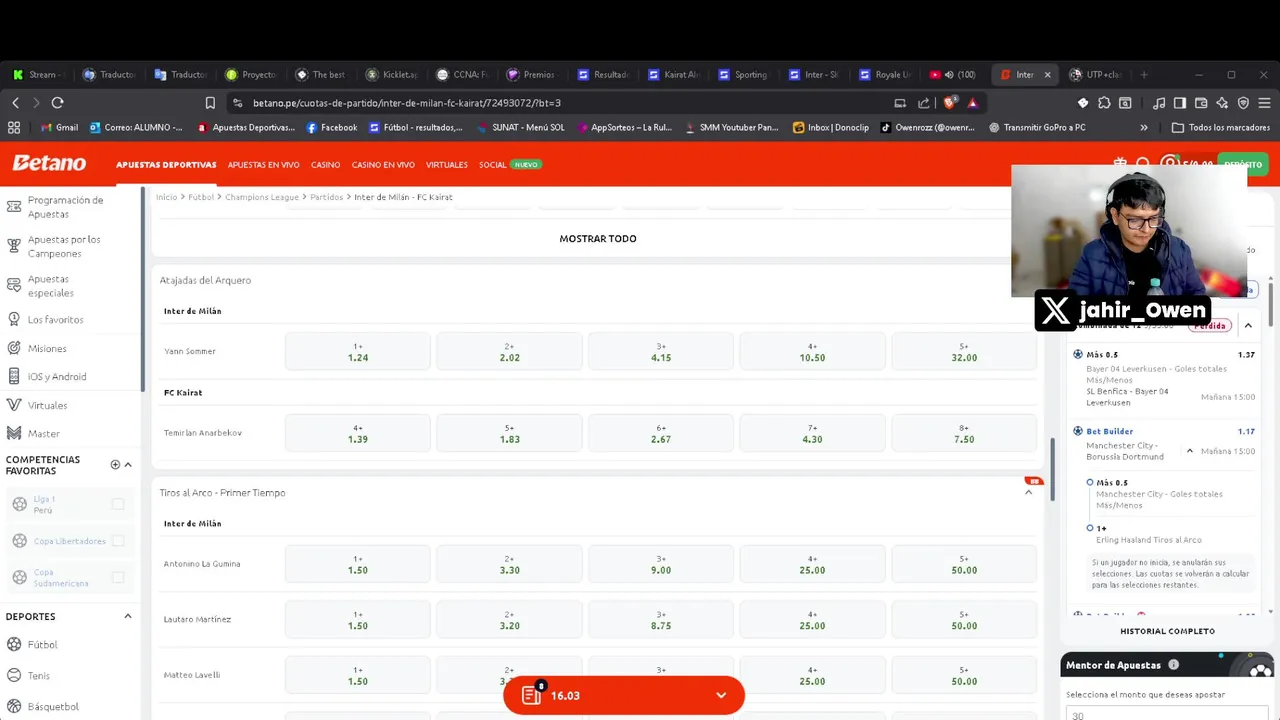Open Apuestas por los Campeones
Screen dimensions: 1280x720
[64, 246]
